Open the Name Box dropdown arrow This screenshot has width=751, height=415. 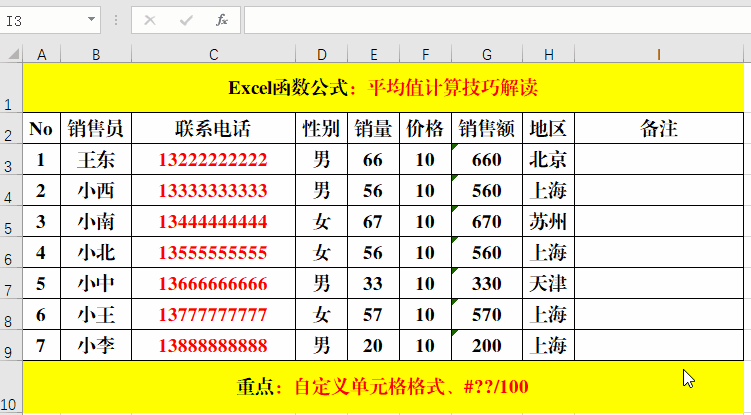(x=91, y=20)
